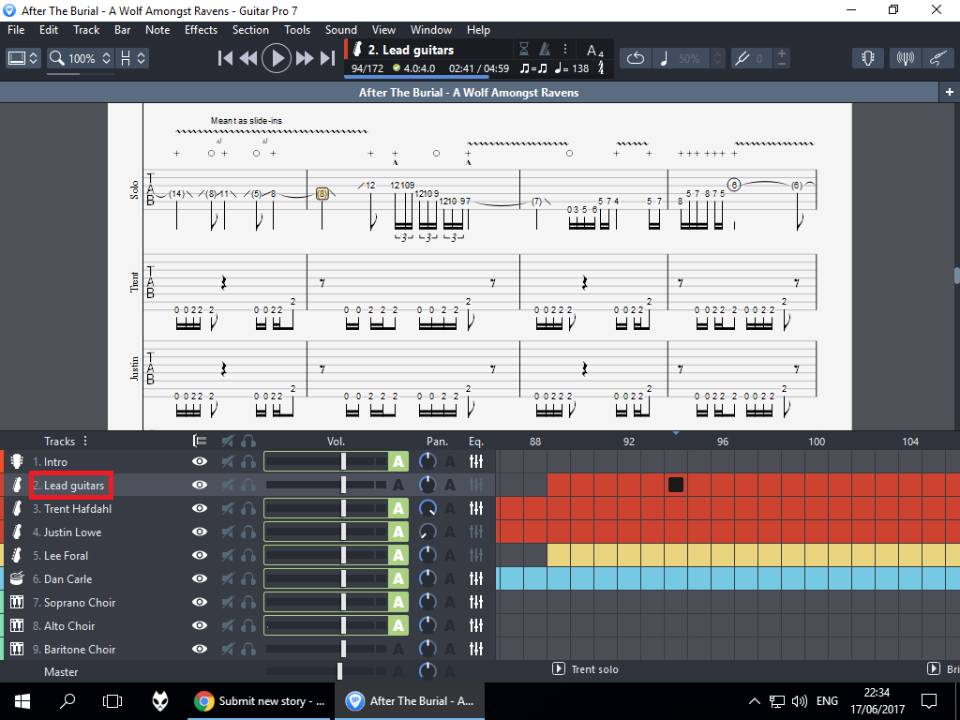Open the Alto Choir equalizer icon

(476, 626)
